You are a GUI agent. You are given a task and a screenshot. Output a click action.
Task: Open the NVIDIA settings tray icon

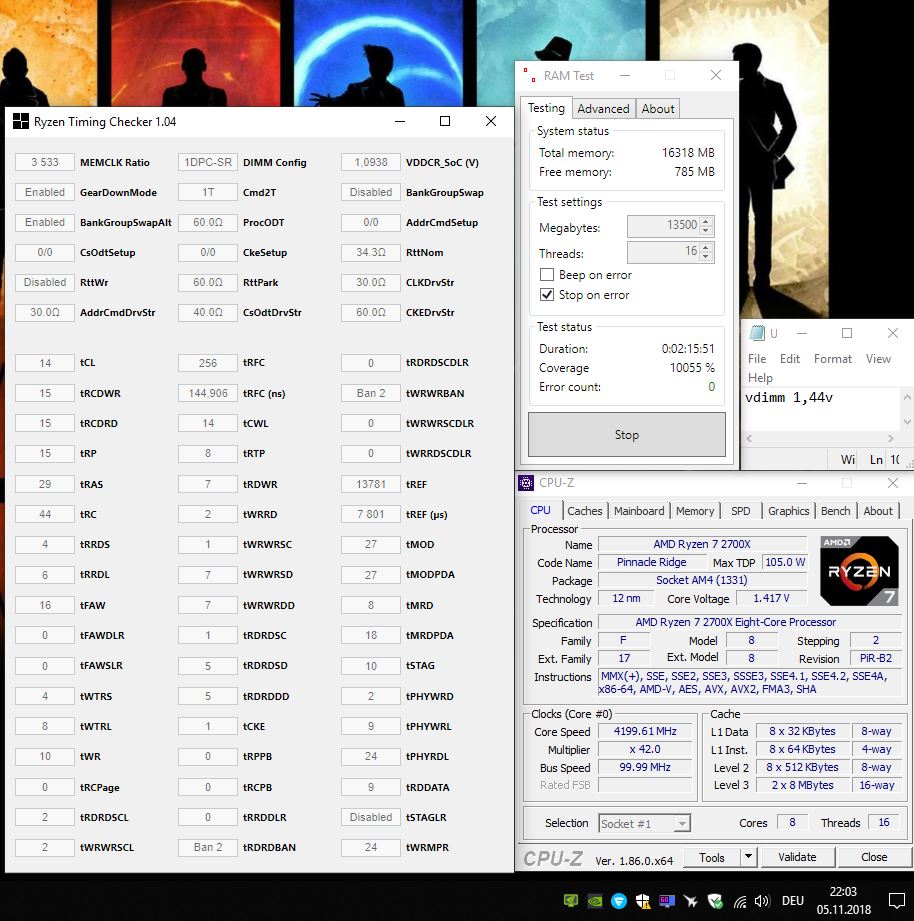(594, 900)
